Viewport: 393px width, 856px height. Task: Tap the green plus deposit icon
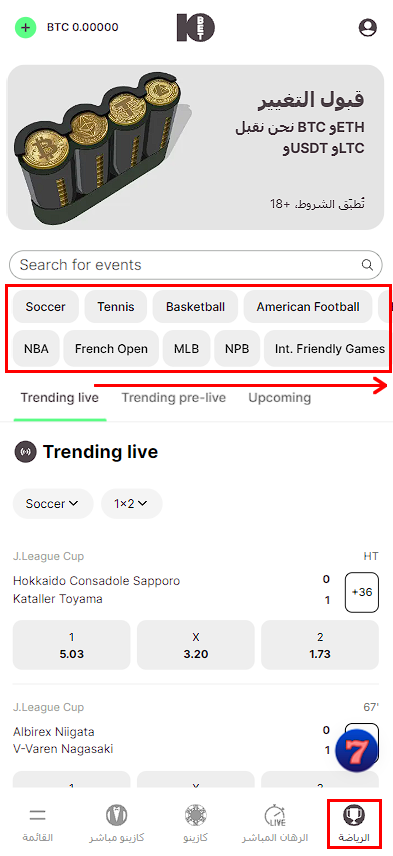click(x=25, y=27)
